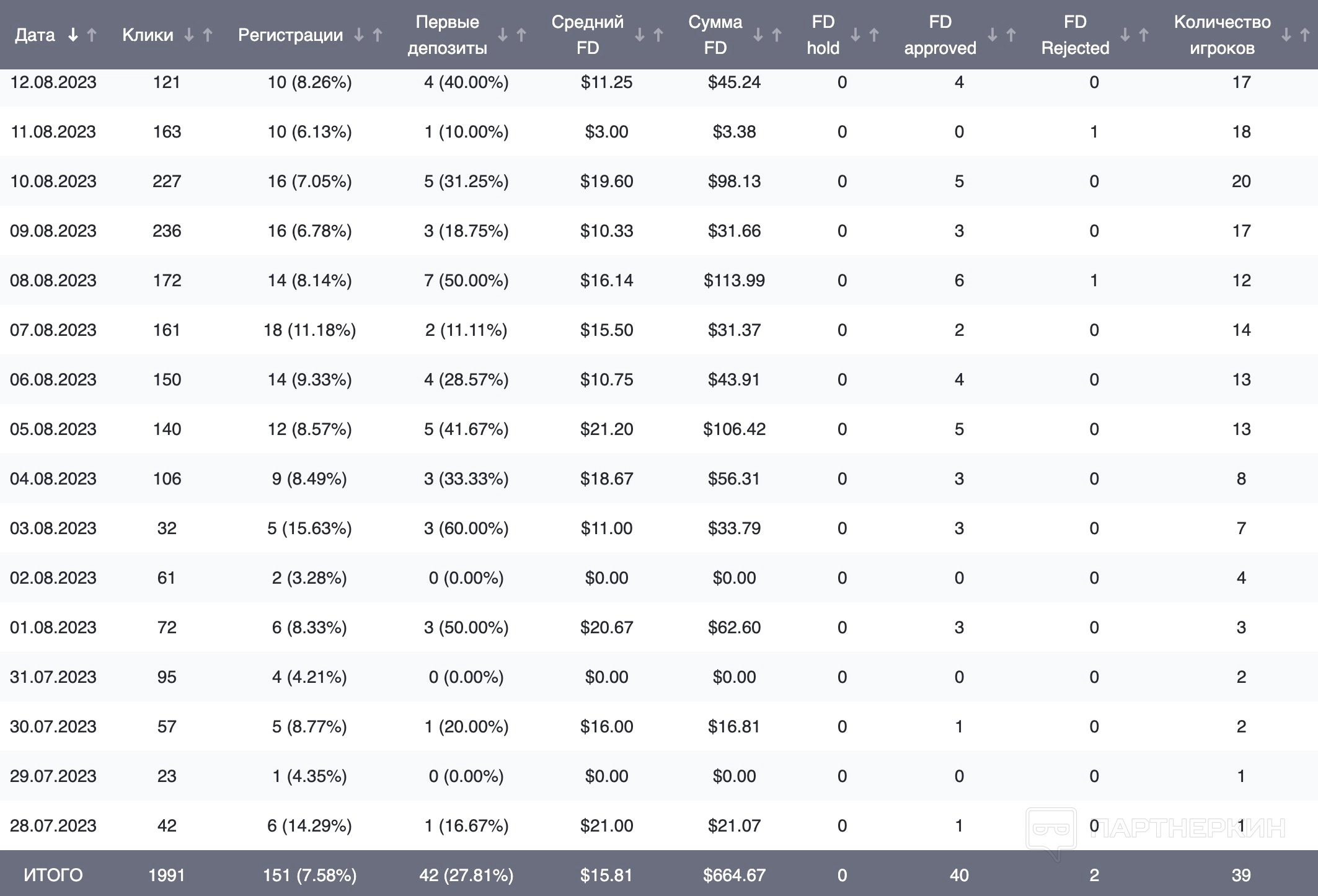Sort Регистрации column descending
Viewport: 1318px width, 896px height.
[x=359, y=35]
